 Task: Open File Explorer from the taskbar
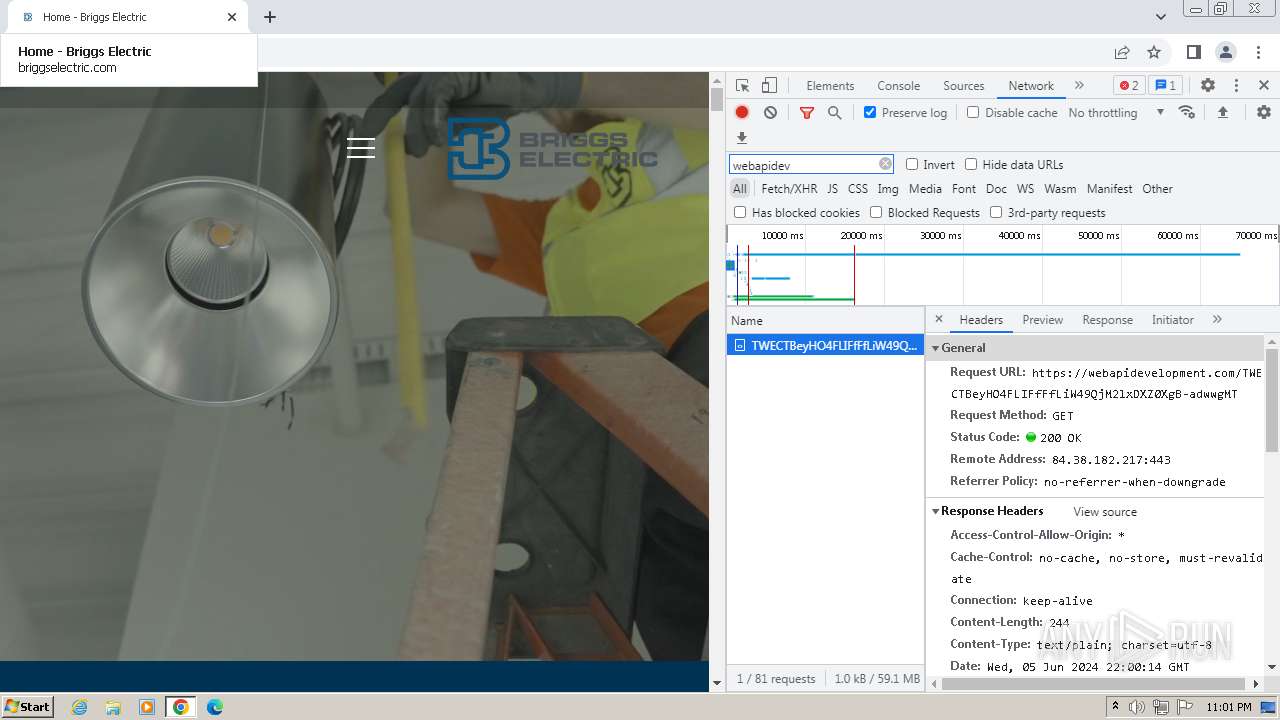pos(113,707)
